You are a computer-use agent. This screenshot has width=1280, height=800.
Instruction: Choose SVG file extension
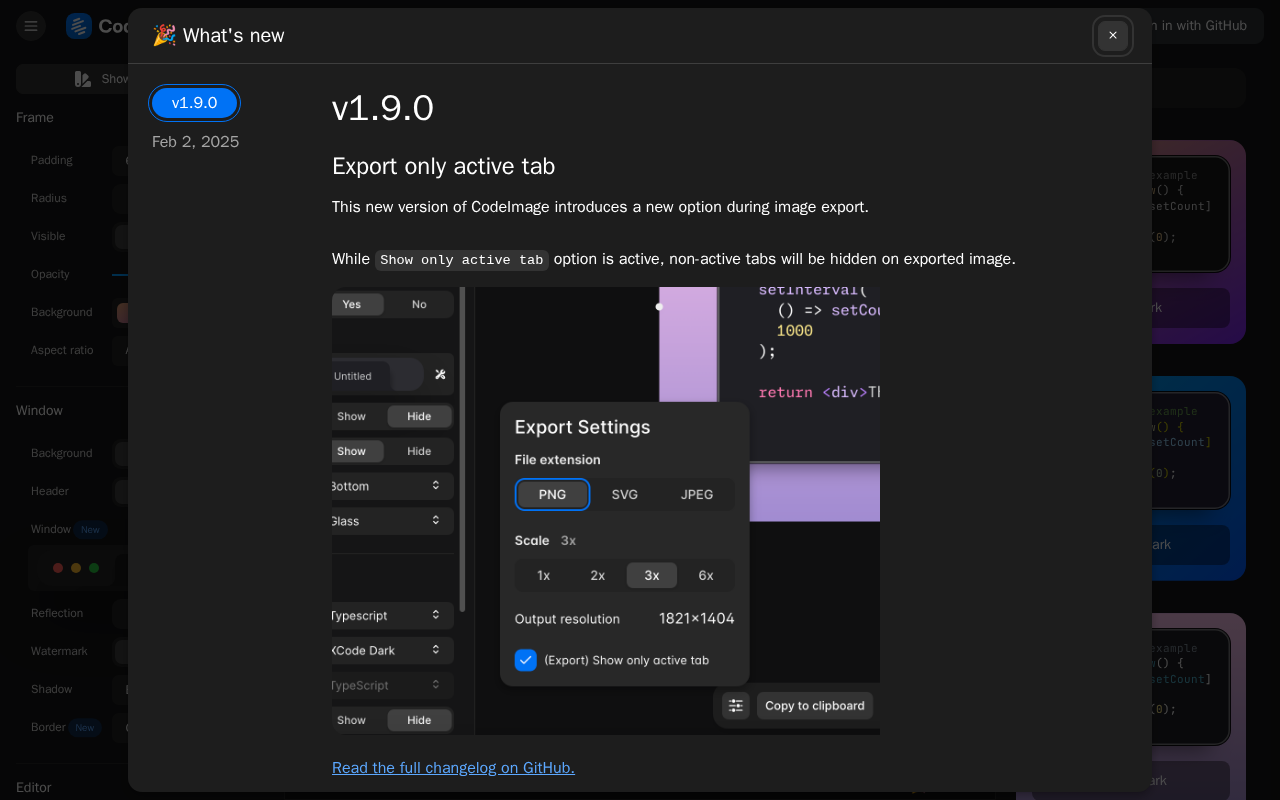point(625,495)
